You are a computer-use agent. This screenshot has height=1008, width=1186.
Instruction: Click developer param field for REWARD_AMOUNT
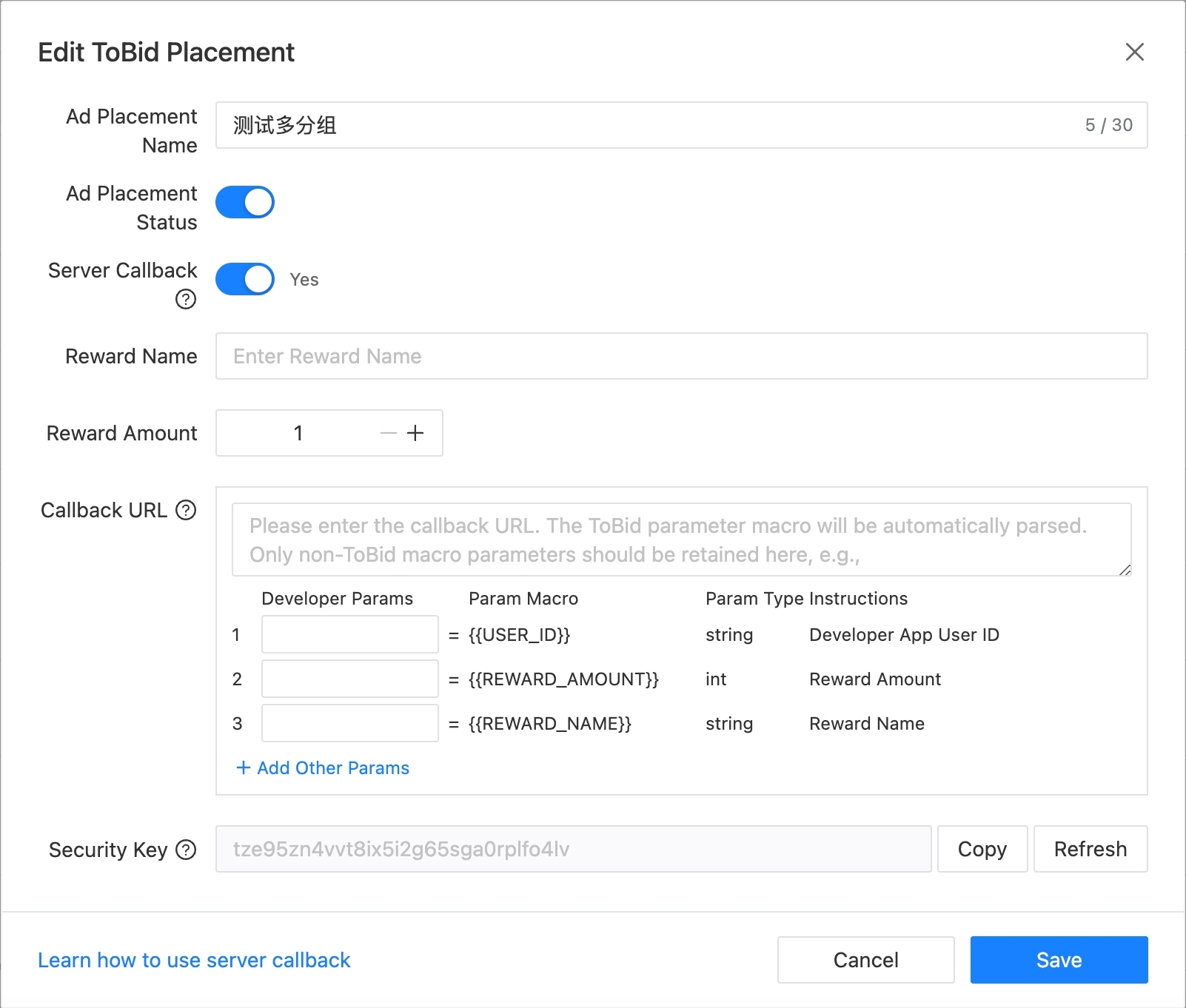click(349, 679)
